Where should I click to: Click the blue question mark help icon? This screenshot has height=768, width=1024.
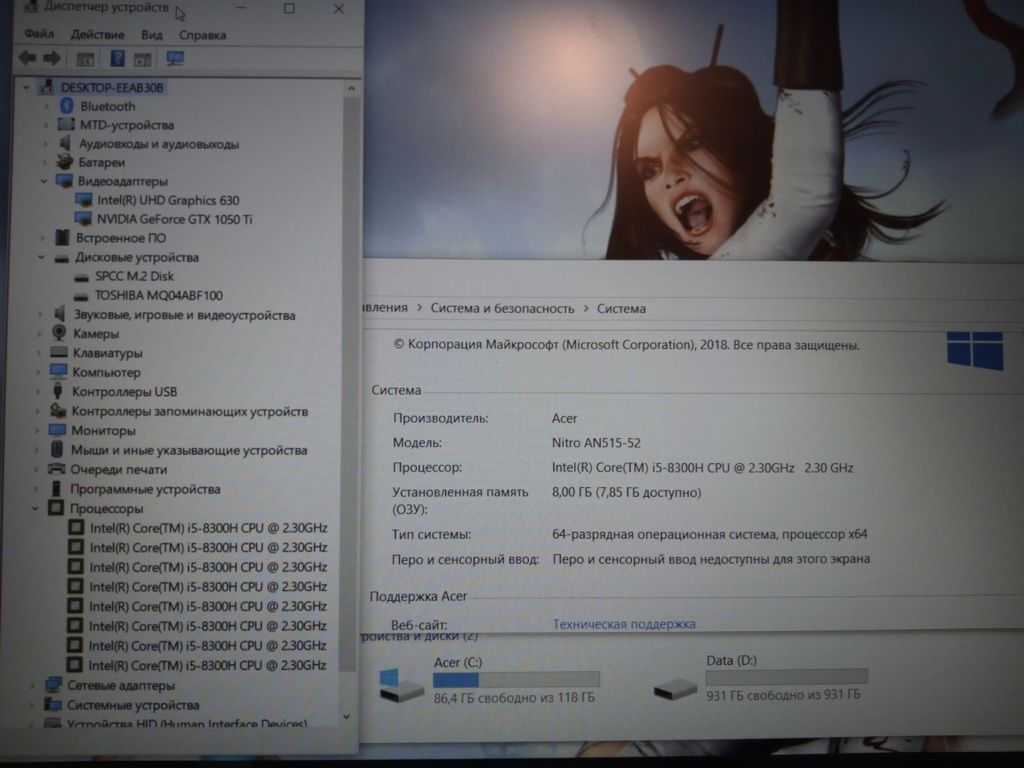point(117,59)
